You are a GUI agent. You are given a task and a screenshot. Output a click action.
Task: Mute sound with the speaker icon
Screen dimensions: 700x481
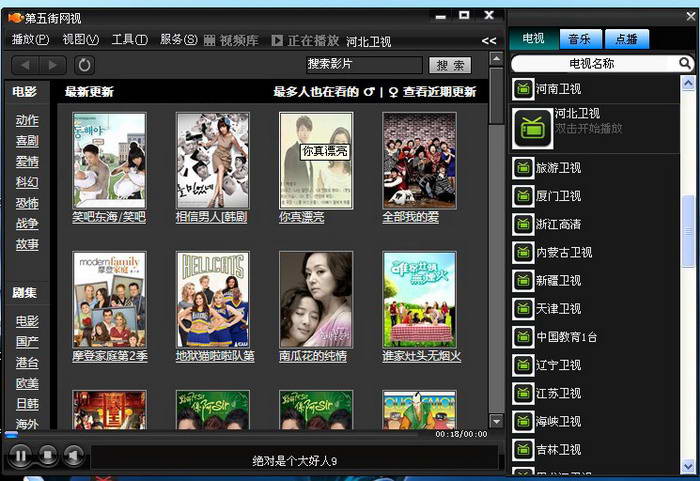[x=73, y=455]
